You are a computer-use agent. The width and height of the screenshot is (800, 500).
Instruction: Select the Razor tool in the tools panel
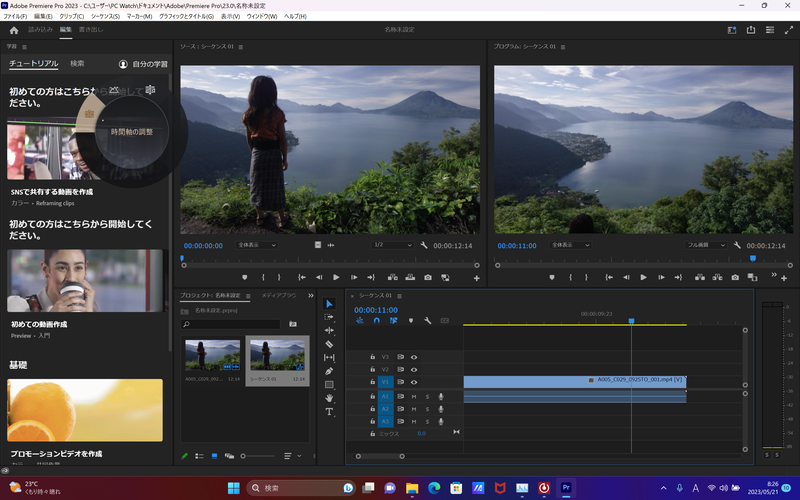tap(329, 344)
